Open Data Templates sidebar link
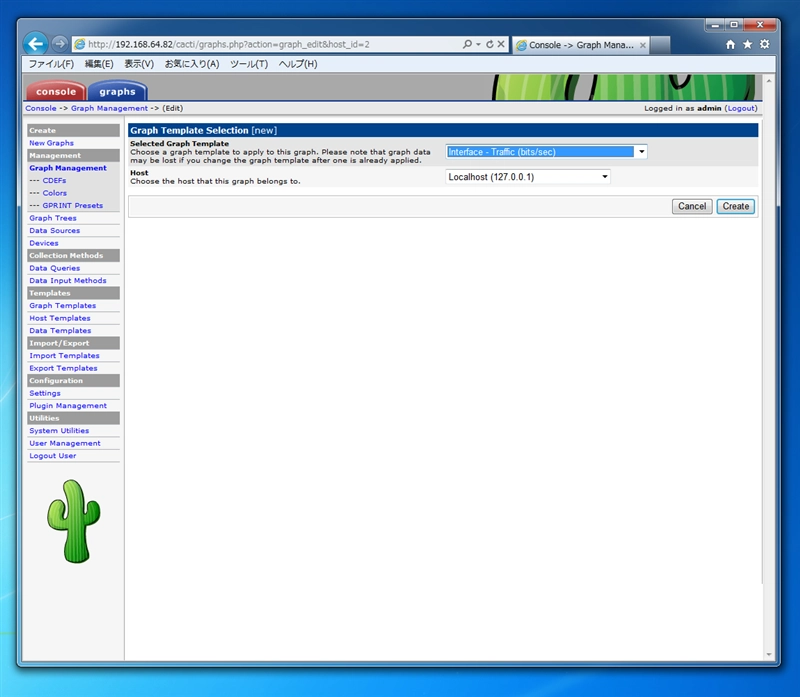This screenshot has height=697, width=800. click(x=60, y=330)
